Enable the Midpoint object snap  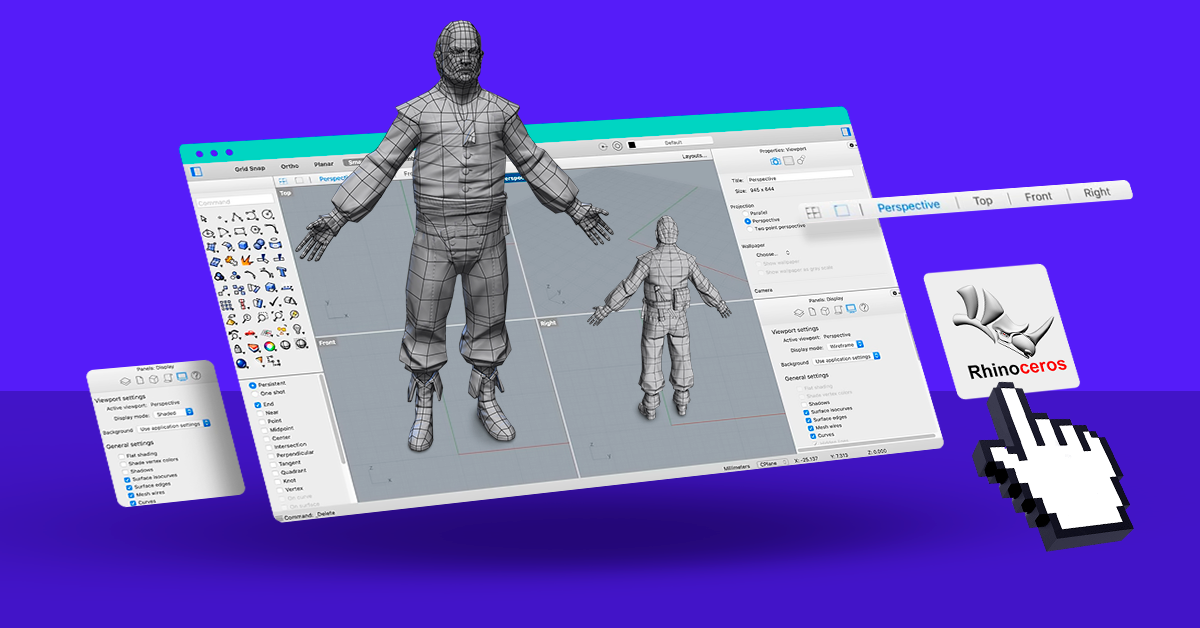click(x=264, y=430)
